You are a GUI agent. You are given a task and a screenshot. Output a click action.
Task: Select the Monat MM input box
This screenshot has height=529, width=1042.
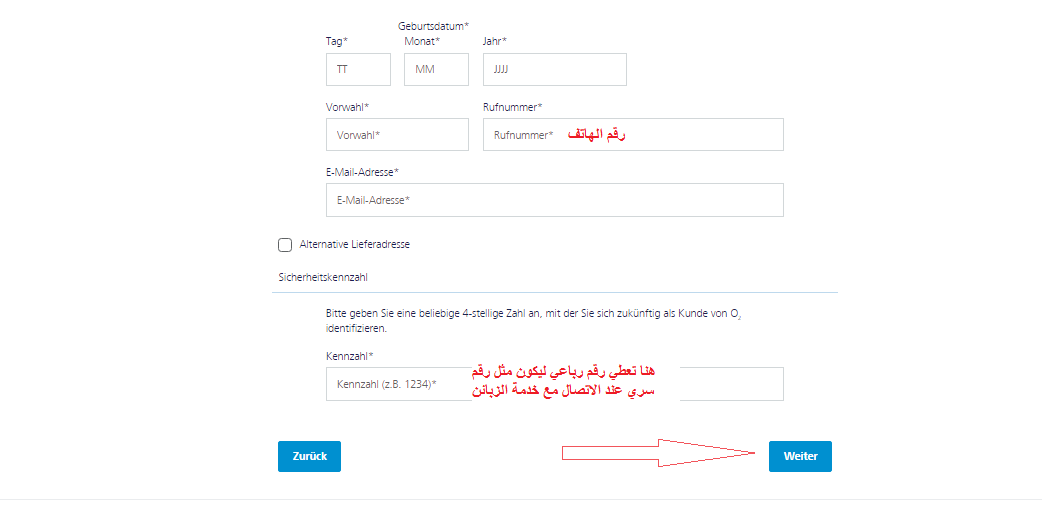[436, 69]
